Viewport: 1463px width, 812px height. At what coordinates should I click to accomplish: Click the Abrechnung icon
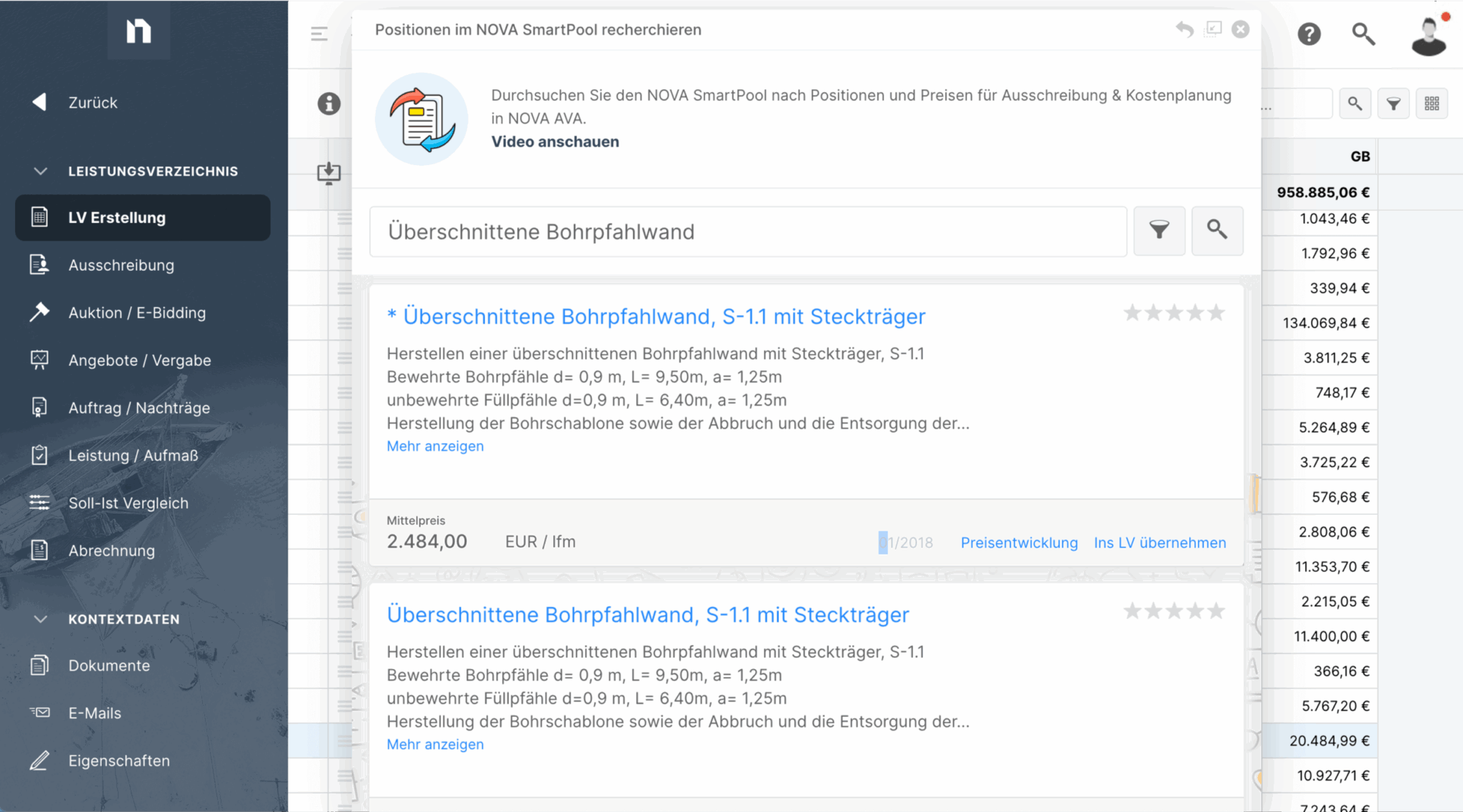[x=39, y=551]
